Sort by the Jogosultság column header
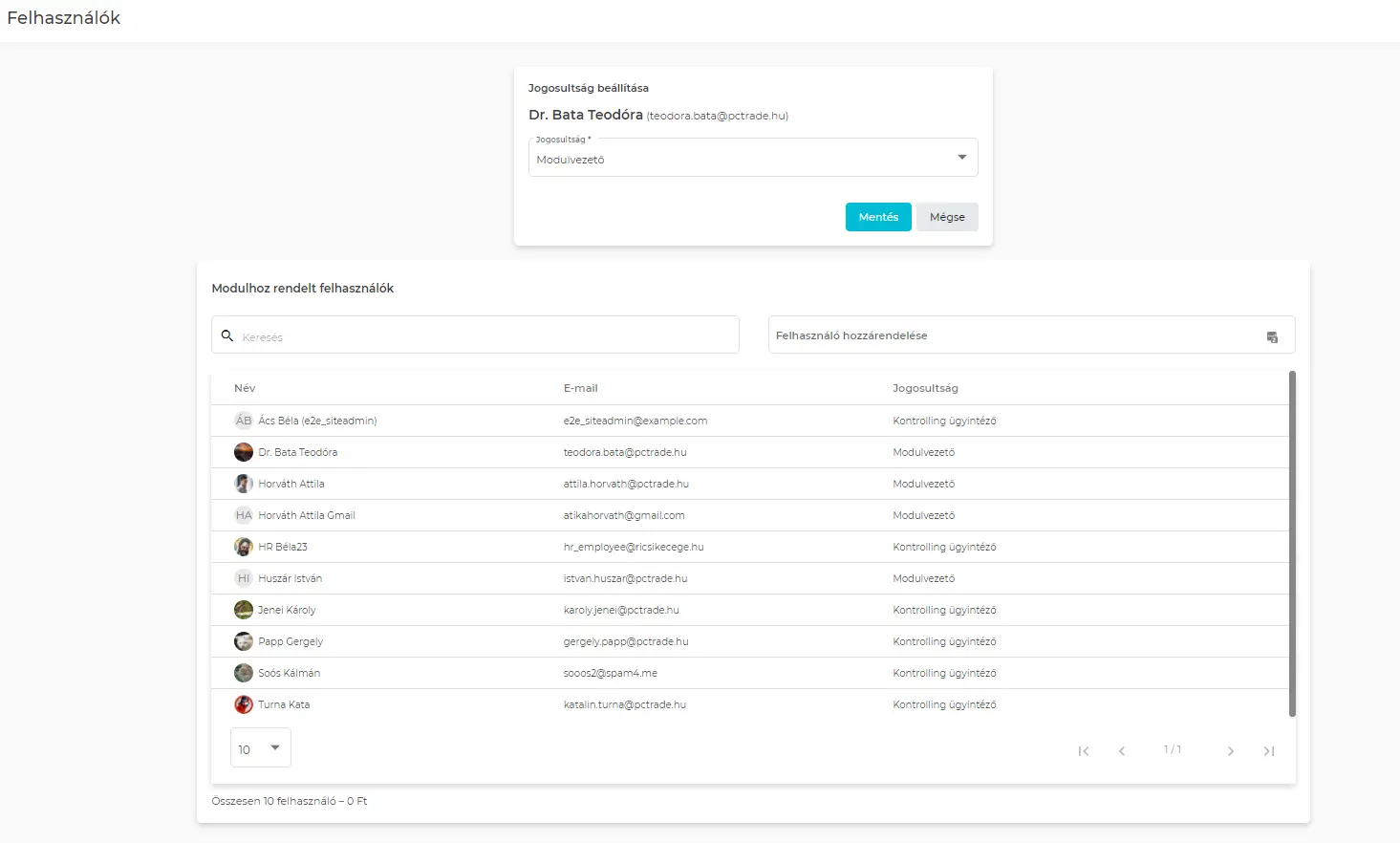Viewport: 1400px width, 843px height. pos(925,388)
